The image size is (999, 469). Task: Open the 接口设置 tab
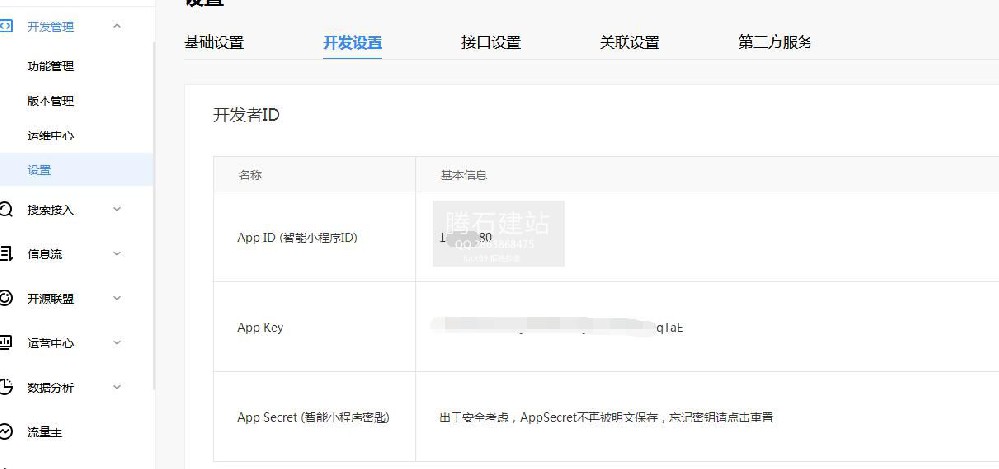490,43
